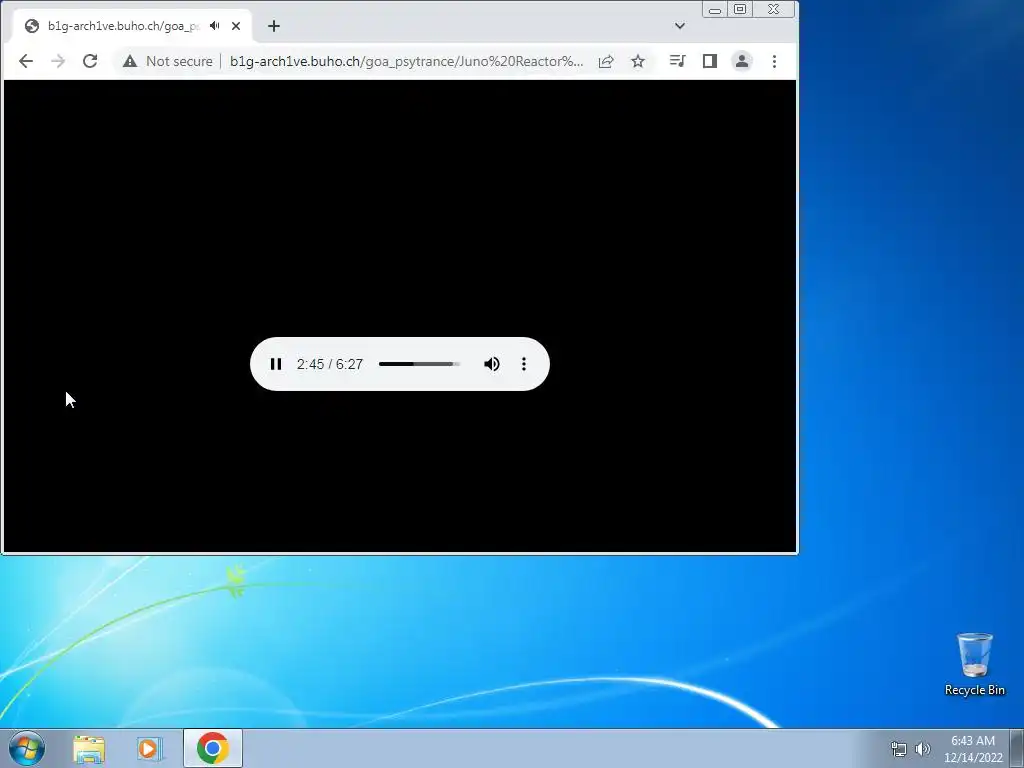Open the media controls button
The width and height of the screenshot is (1024, 768).
[678, 61]
